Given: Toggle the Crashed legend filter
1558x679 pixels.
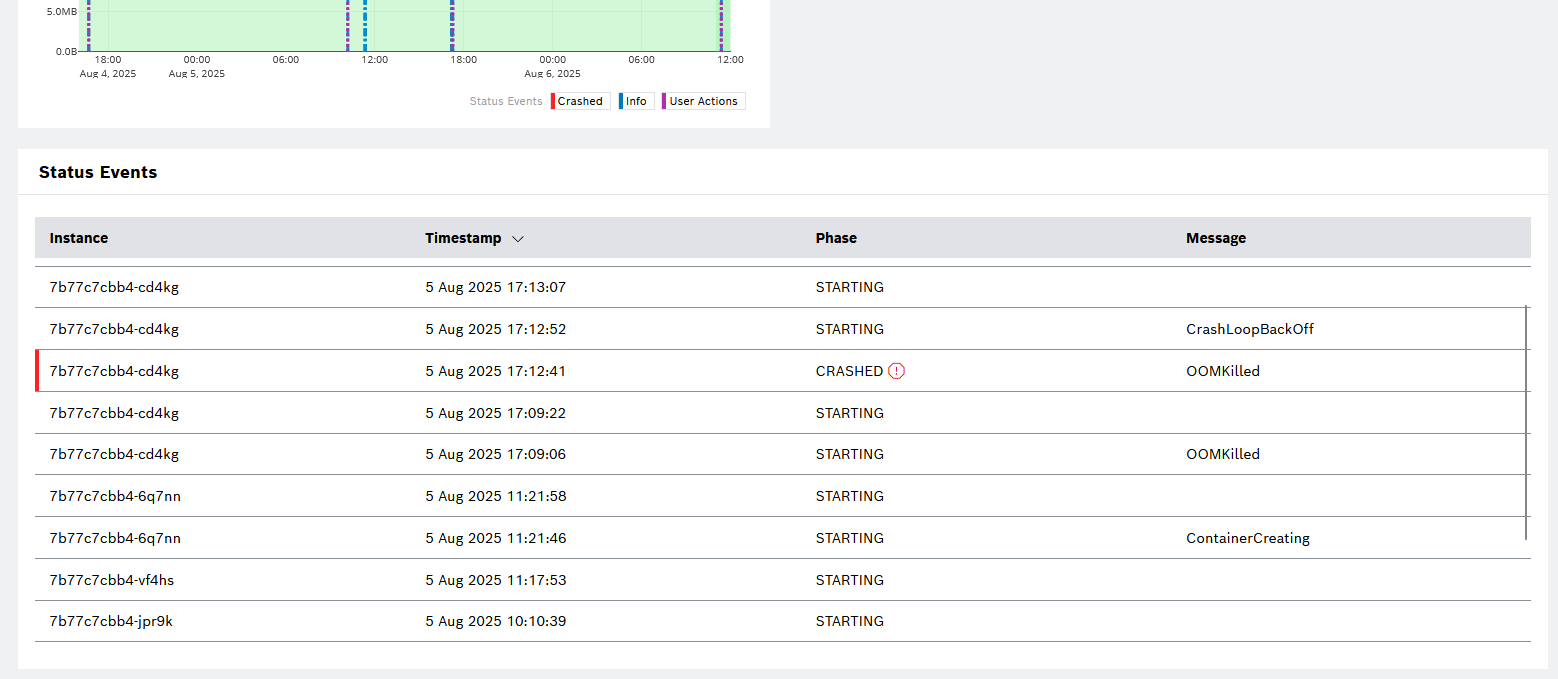Looking at the screenshot, I should click(x=580, y=101).
